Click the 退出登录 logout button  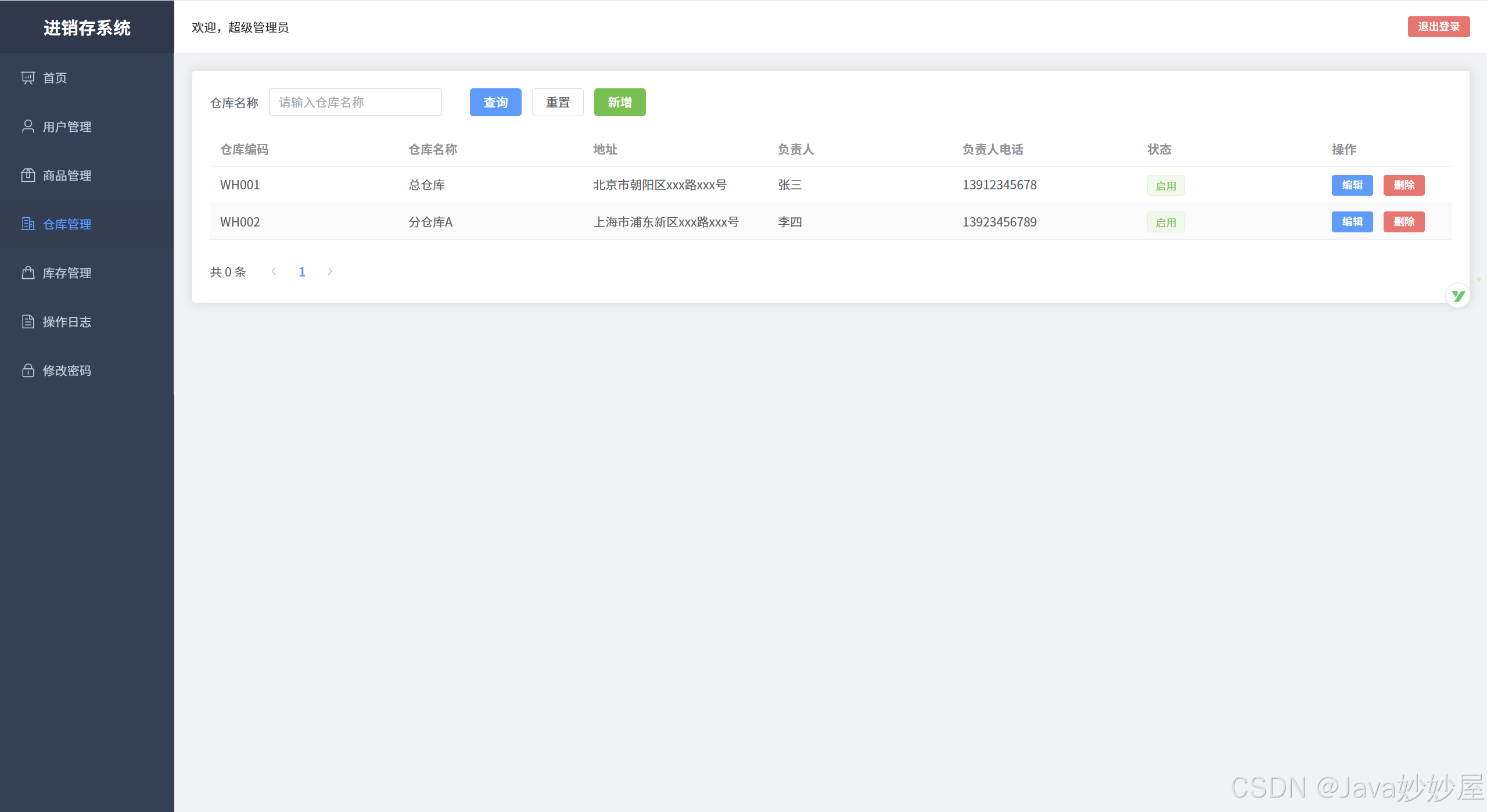pos(1438,27)
